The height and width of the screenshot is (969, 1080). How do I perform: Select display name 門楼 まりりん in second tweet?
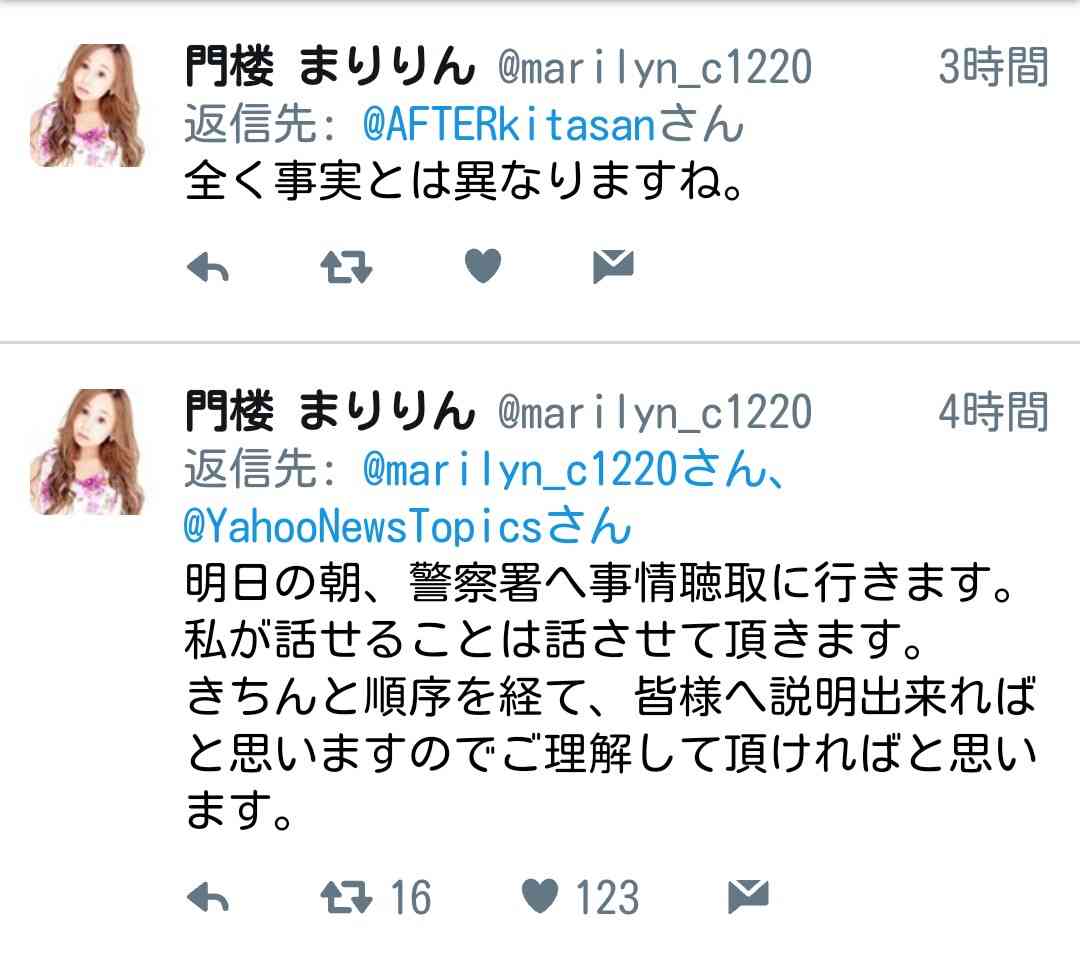(x=330, y=412)
